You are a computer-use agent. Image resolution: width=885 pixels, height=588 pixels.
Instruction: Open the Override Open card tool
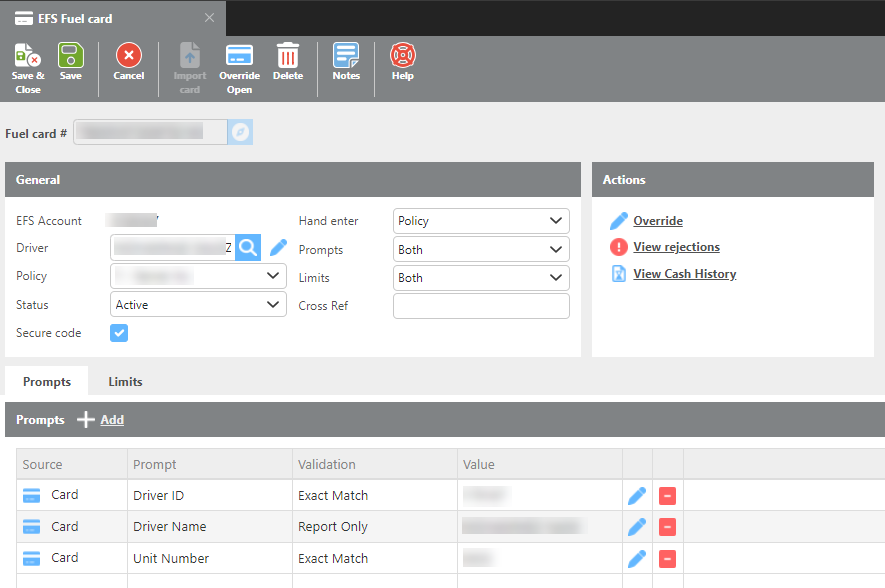click(239, 56)
